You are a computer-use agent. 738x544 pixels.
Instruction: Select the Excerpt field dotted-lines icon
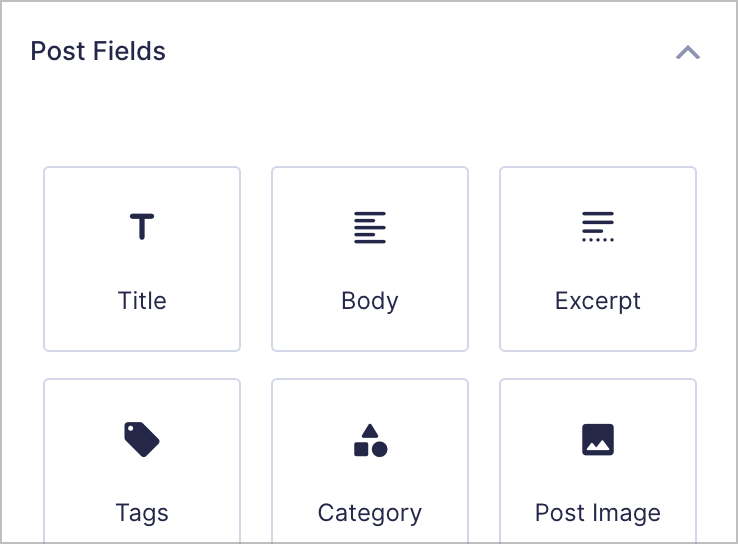598,226
